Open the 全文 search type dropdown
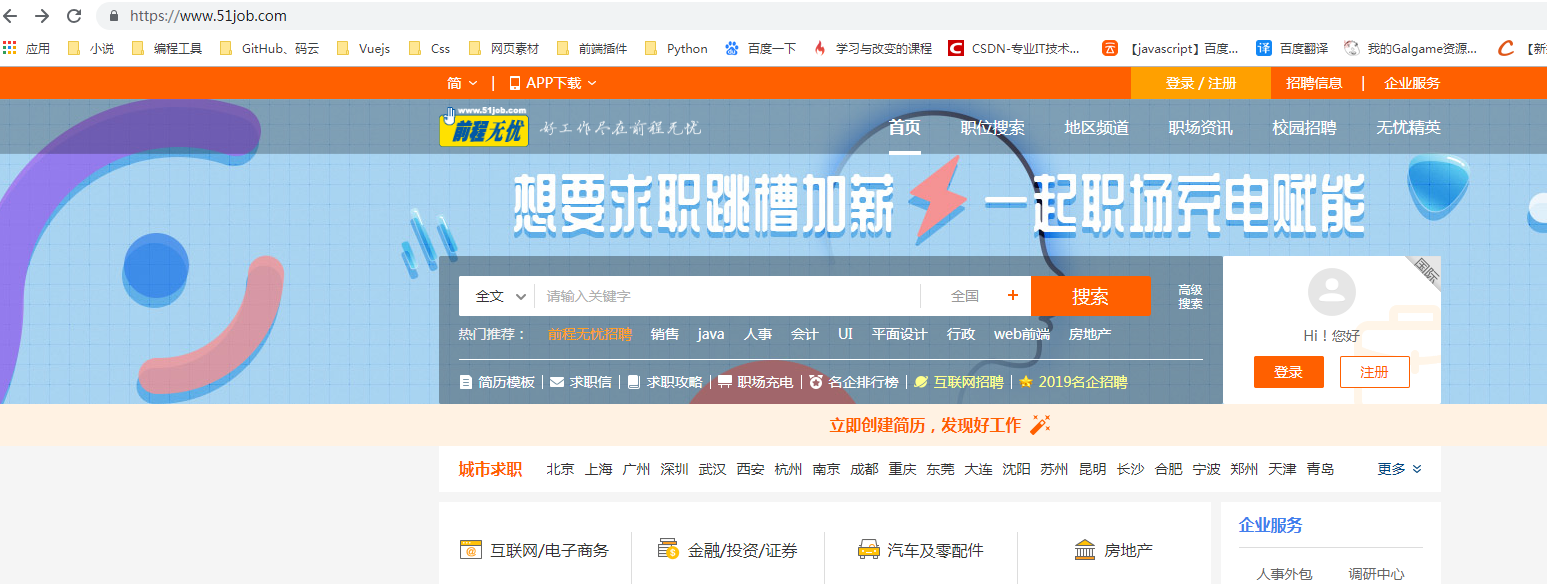The height and width of the screenshot is (584, 1547). click(x=499, y=296)
